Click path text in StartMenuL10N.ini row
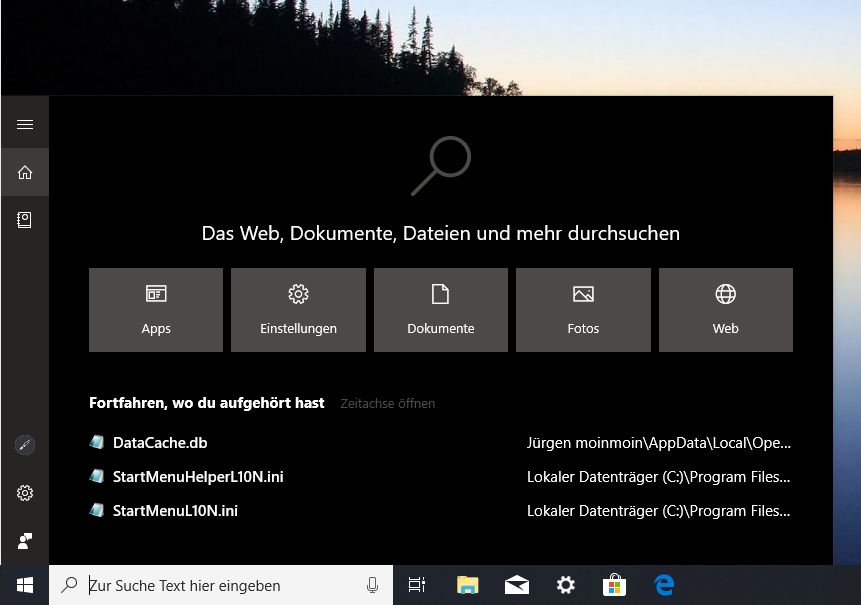 pyautogui.click(x=659, y=511)
